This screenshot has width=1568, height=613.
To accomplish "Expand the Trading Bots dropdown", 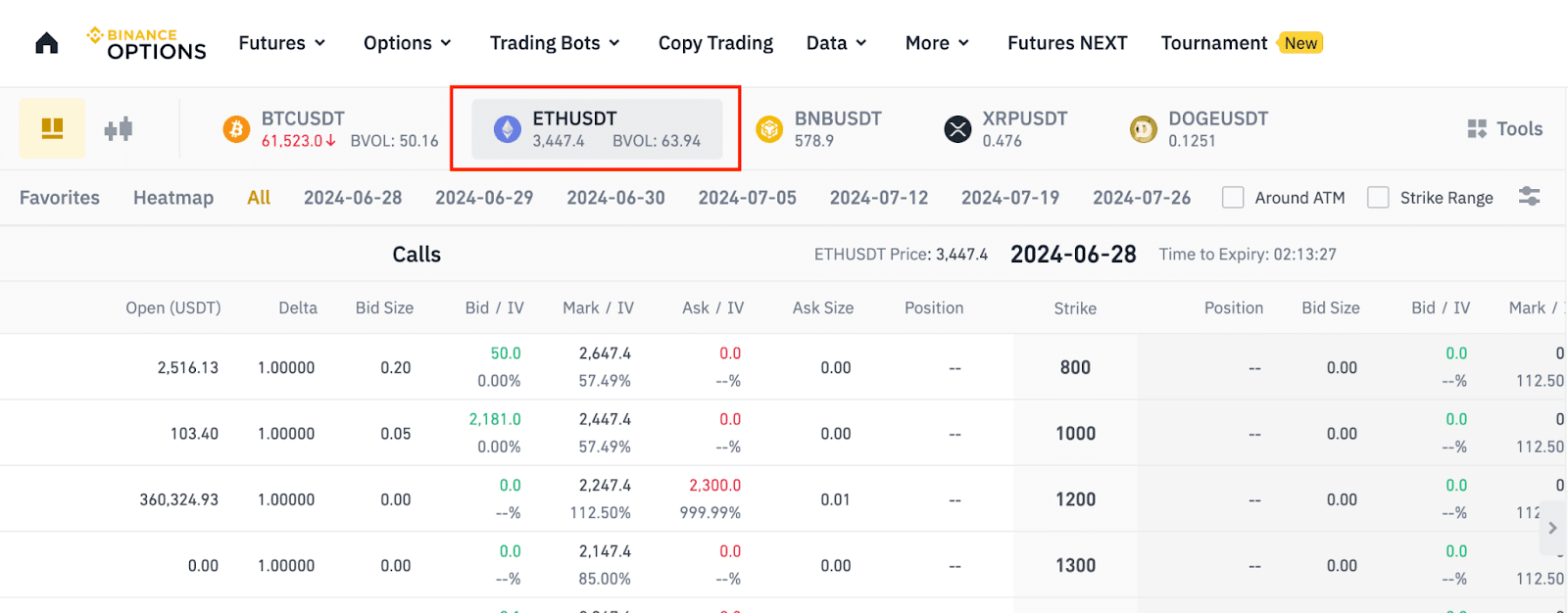I will point(555,43).
